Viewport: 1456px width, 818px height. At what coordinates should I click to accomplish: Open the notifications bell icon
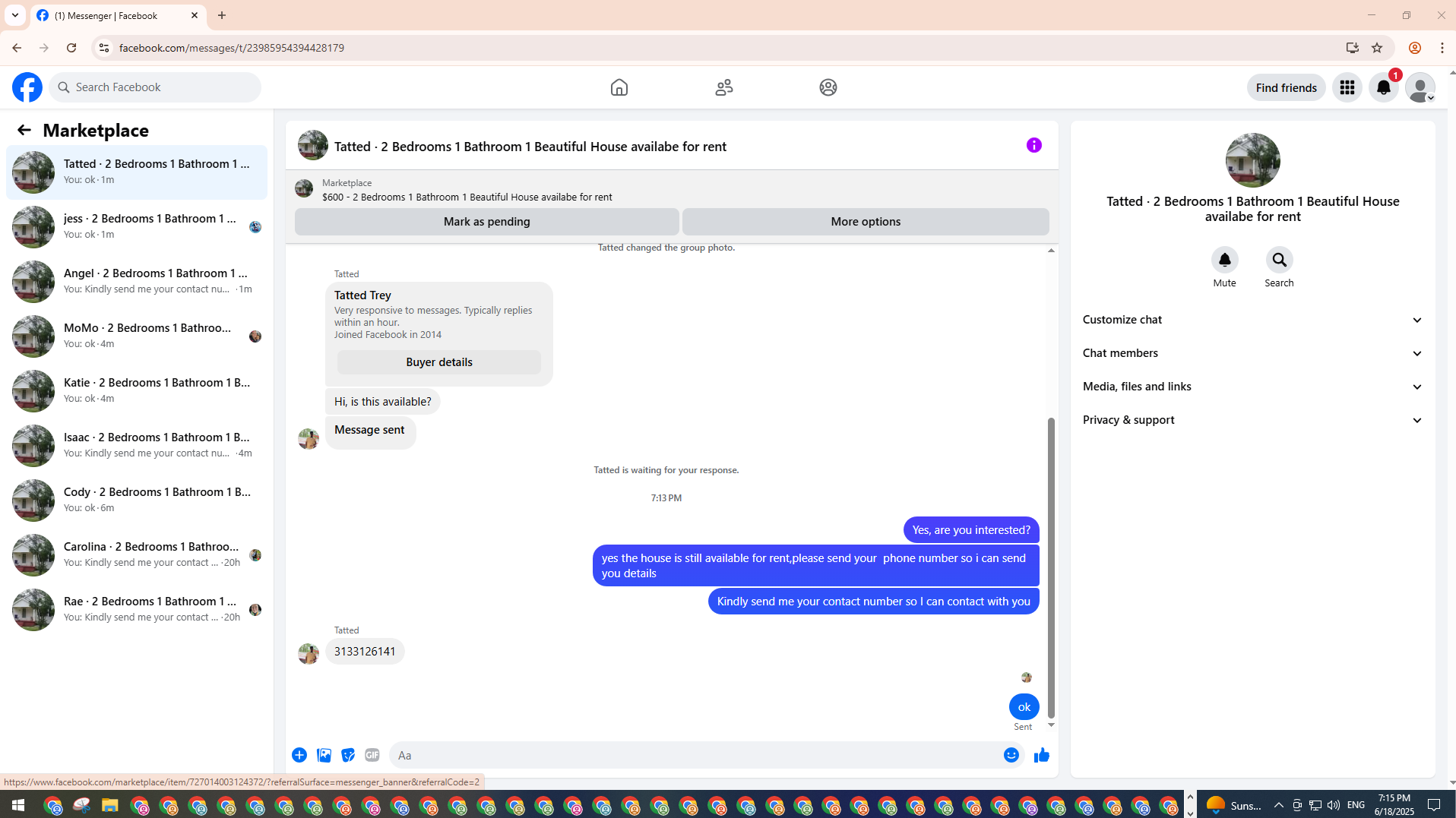pos(1384,87)
